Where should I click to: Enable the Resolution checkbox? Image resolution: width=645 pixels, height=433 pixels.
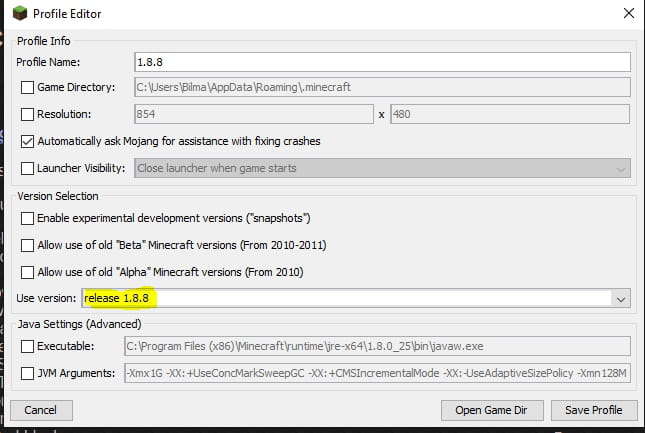pyautogui.click(x=27, y=114)
